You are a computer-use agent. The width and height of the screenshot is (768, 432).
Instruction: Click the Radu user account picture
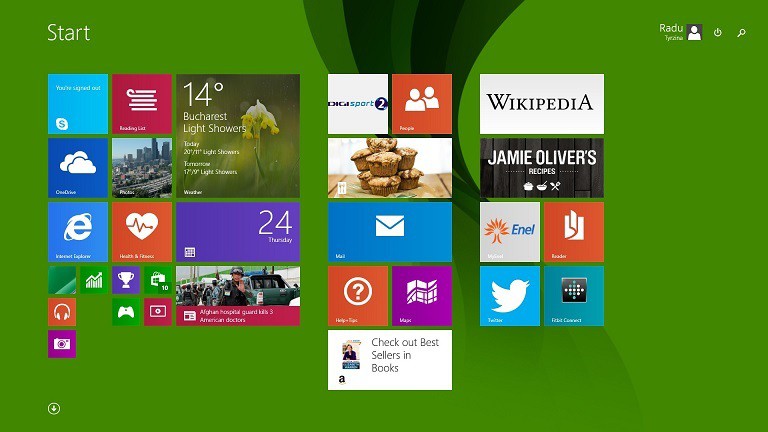pyautogui.click(x=695, y=32)
